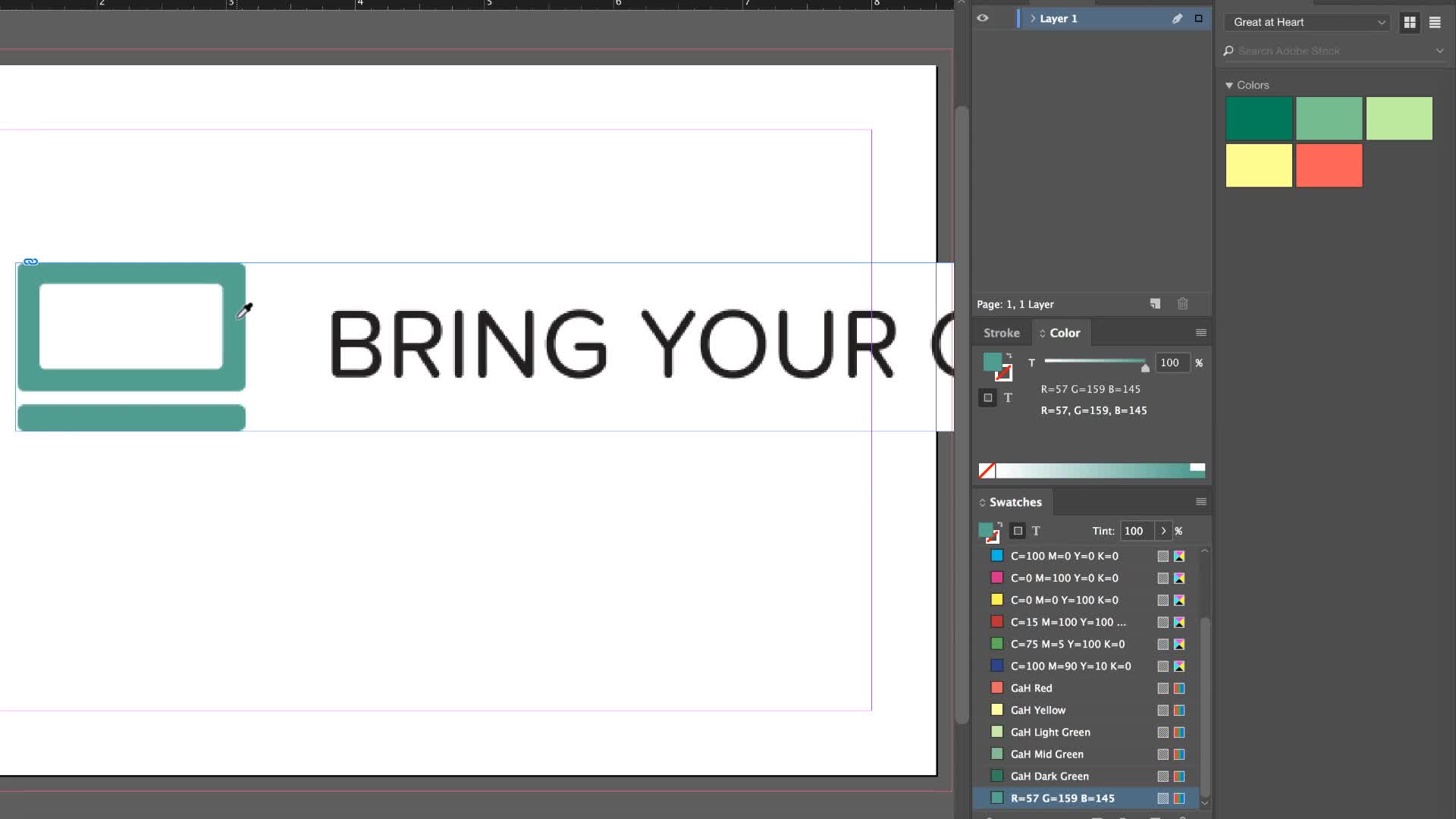Switch library to list view
The image size is (1456, 819).
click(1435, 22)
